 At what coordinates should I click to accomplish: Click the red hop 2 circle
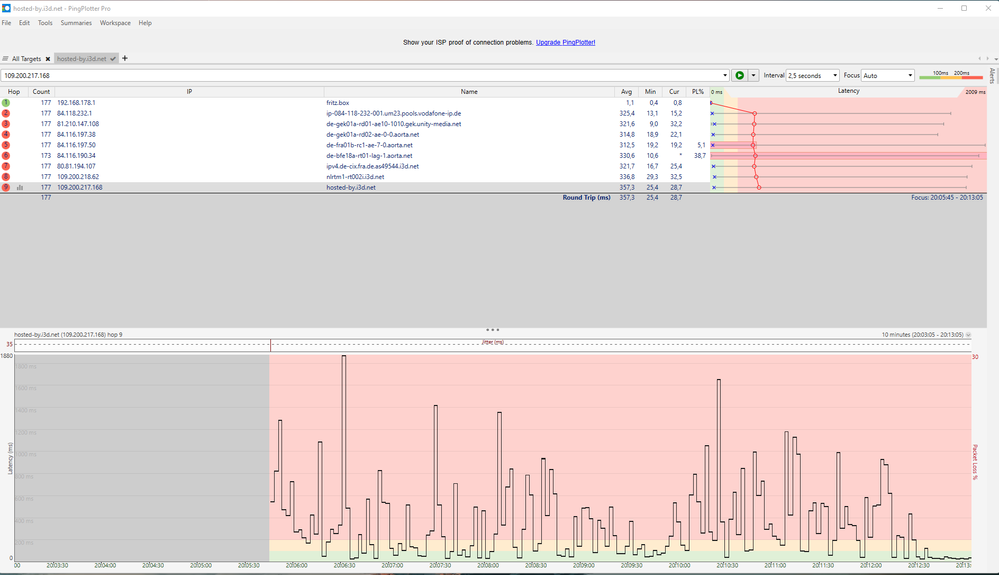point(6,113)
